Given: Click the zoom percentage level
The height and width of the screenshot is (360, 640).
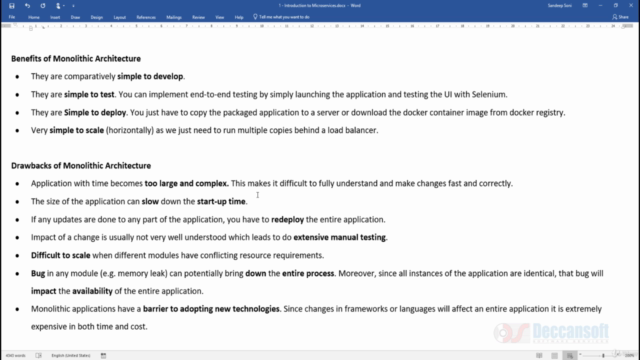Looking at the screenshot, I should click(x=630, y=356).
